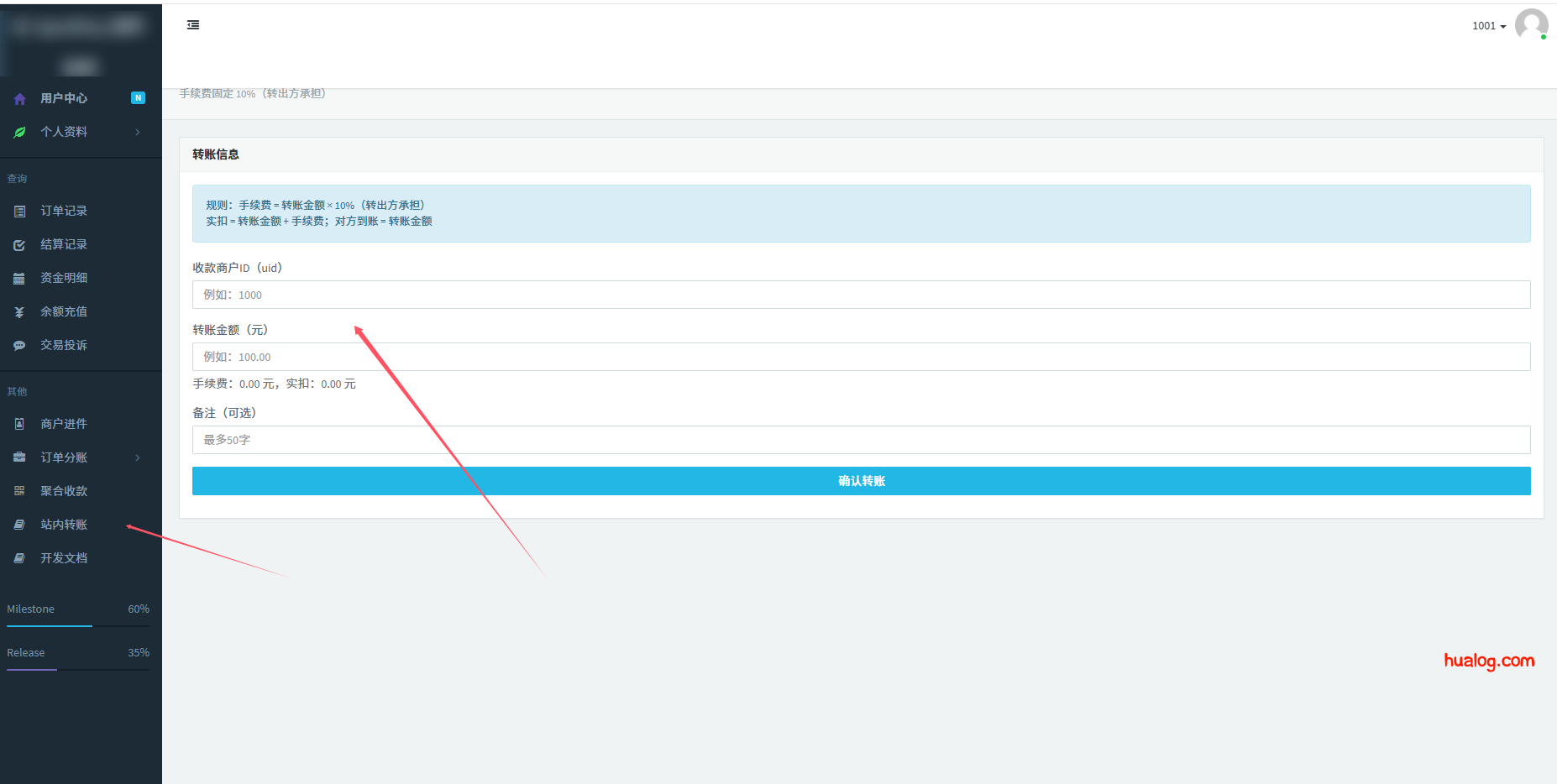Focus the 收款商户ID input field
The height and width of the screenshot is (784, 1557).
[861, 295]
